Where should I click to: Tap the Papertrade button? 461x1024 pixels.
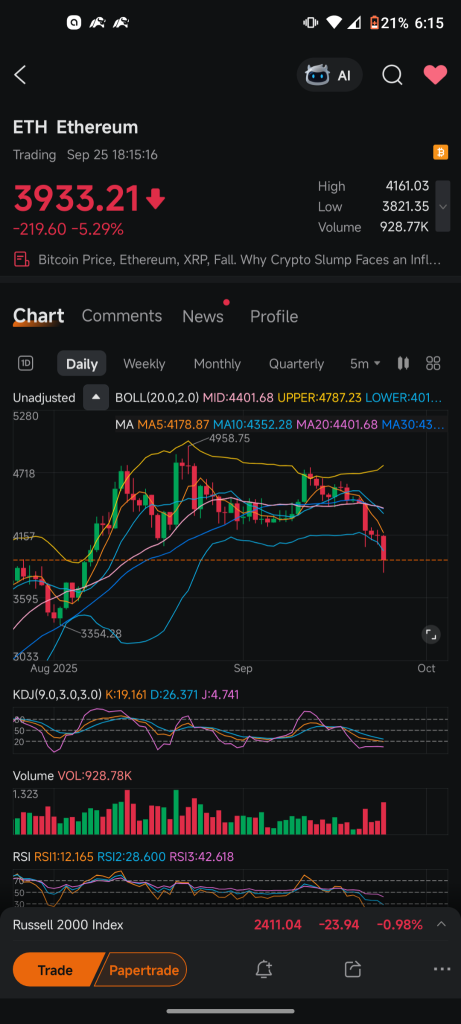(x=143, y=970)
